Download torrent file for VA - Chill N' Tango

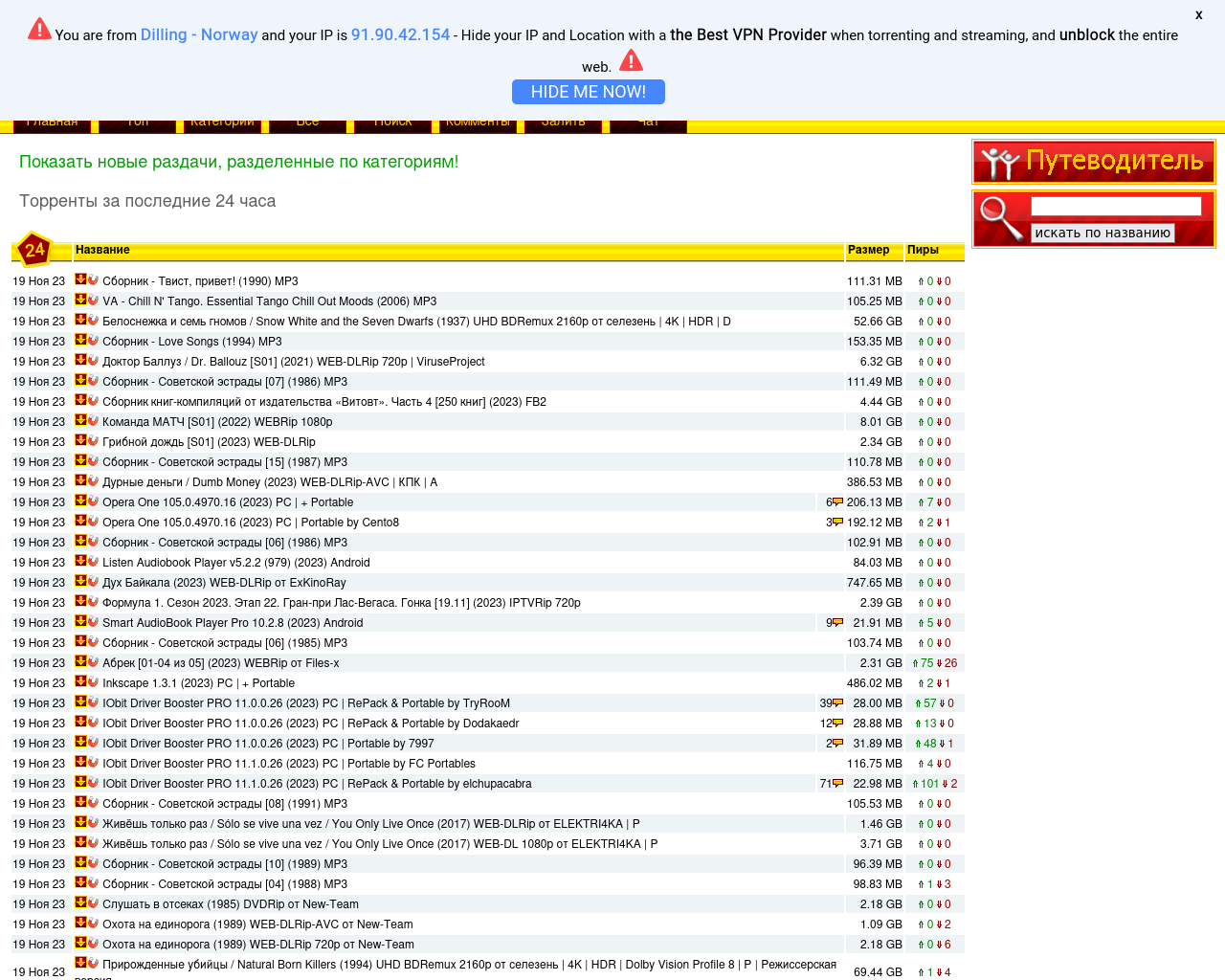[x=80, y=301]
